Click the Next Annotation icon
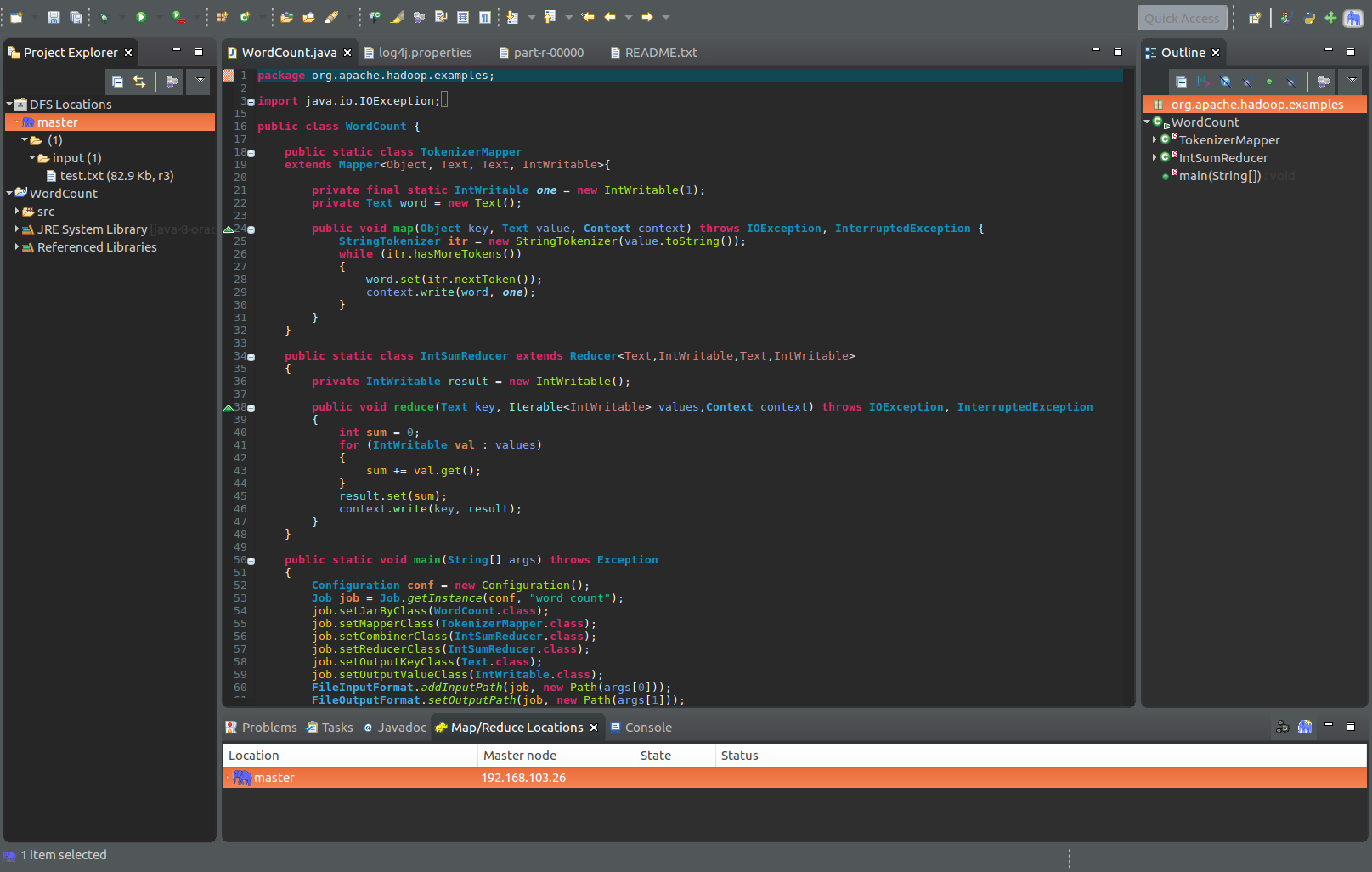 pyautogui.click(x=512, y=17)
